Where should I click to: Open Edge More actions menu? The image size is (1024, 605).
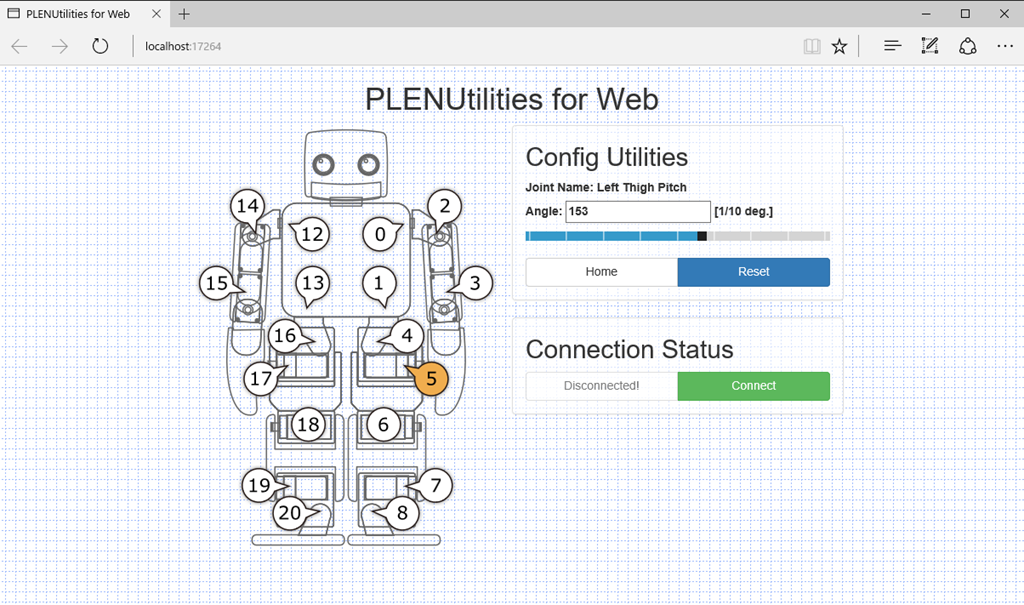point(1004,46)
